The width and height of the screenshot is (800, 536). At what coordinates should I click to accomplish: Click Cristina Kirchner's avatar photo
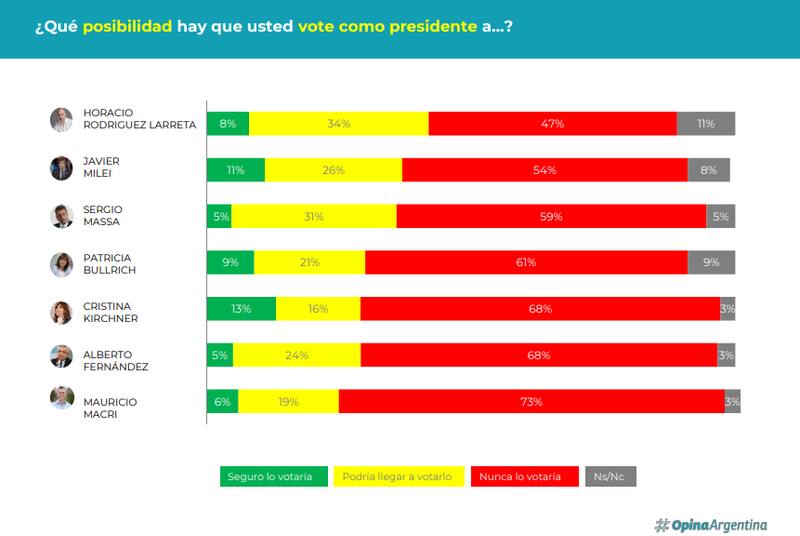tap(62, 312)
